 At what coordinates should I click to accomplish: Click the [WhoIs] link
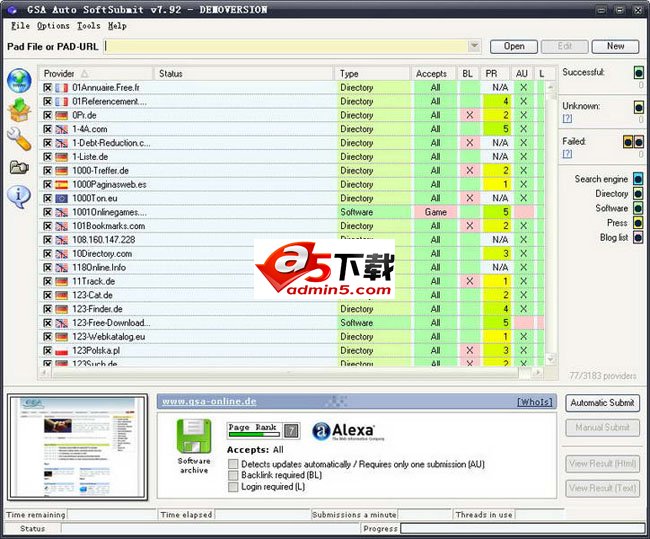pyautogui.click(x=535, y=402)
